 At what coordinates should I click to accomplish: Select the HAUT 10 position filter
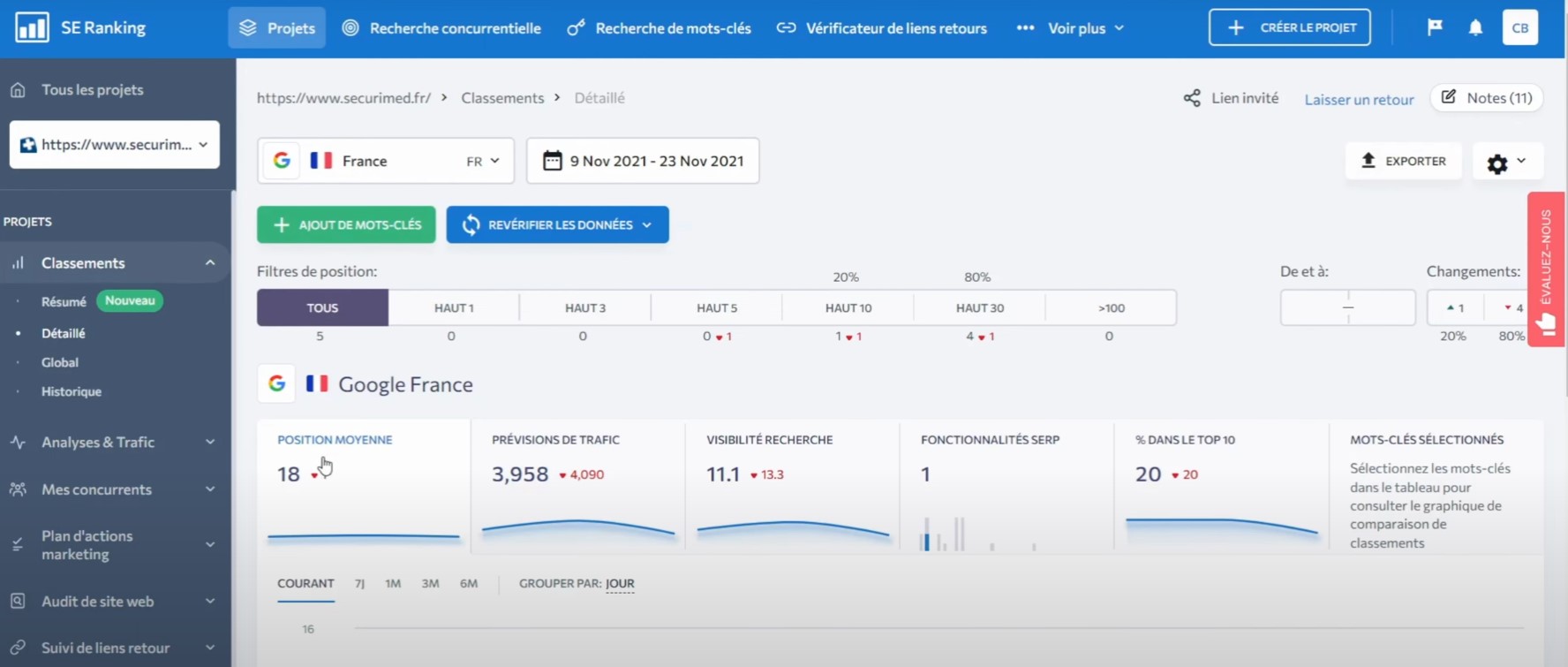click(848, 307)
